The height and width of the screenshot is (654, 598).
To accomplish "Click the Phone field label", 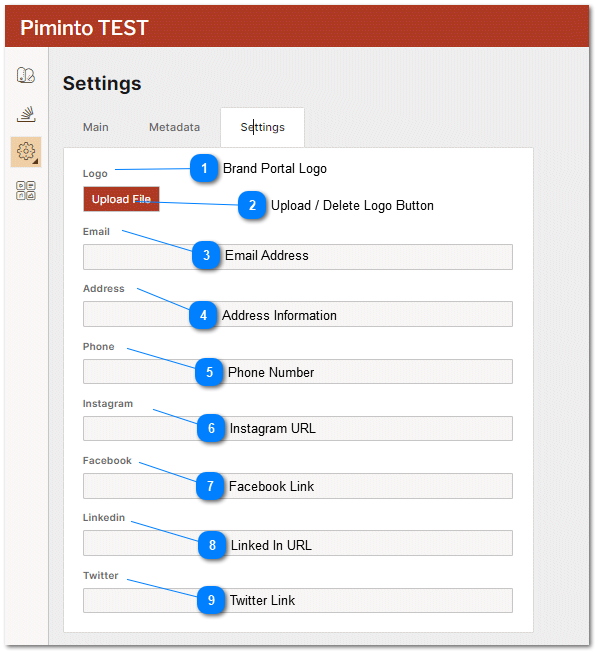I will click(98, 347).
